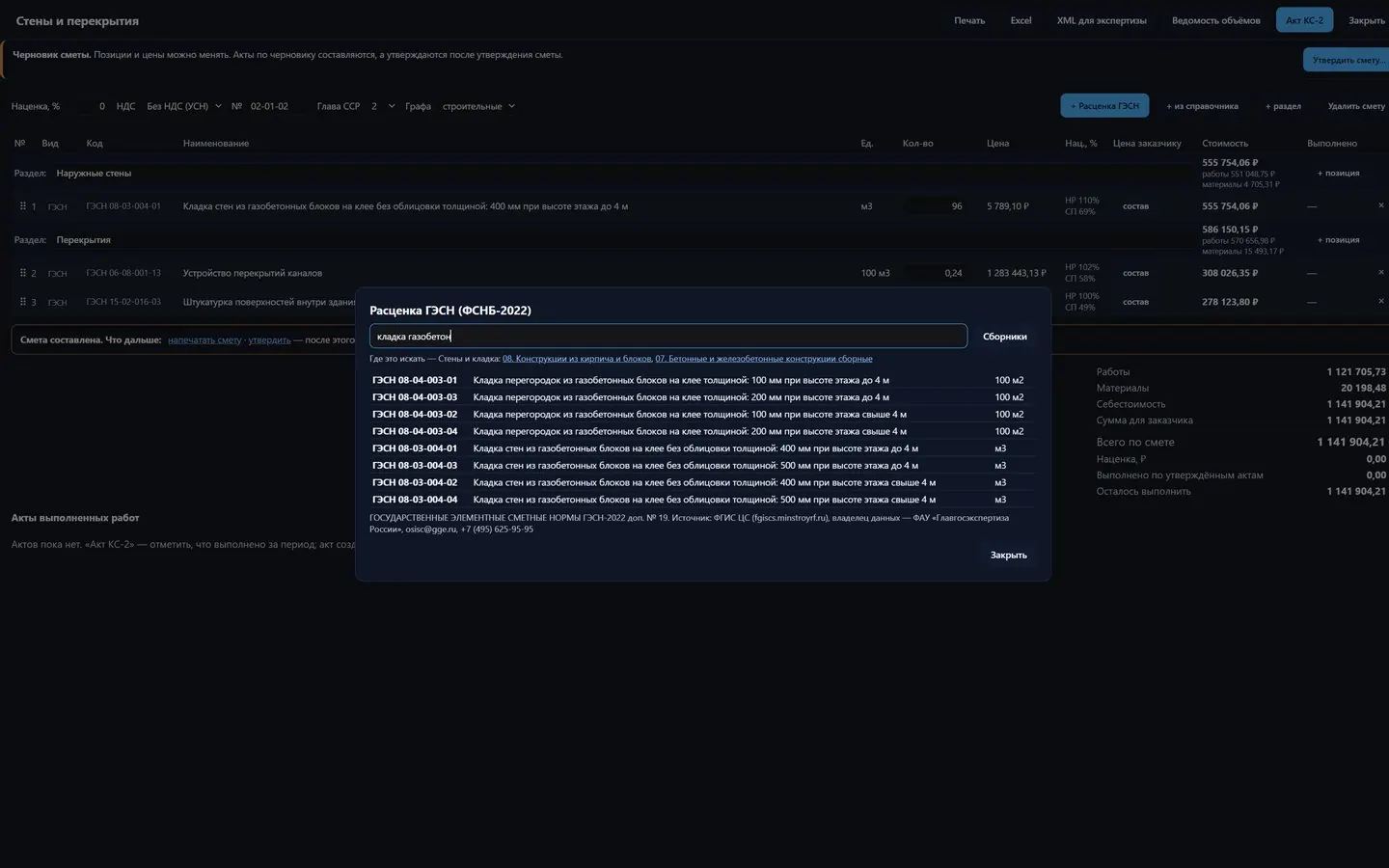Delete row ГЭСН 08-03-004-01 with its × icon
This screenshot has width=1389, height=868.
coord(1380,205)
